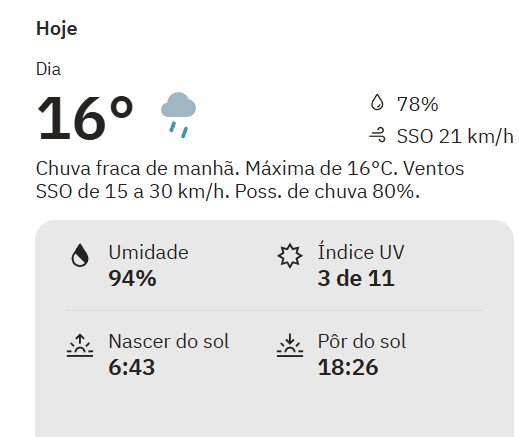Click the UV index sun icon

point(290,256)
